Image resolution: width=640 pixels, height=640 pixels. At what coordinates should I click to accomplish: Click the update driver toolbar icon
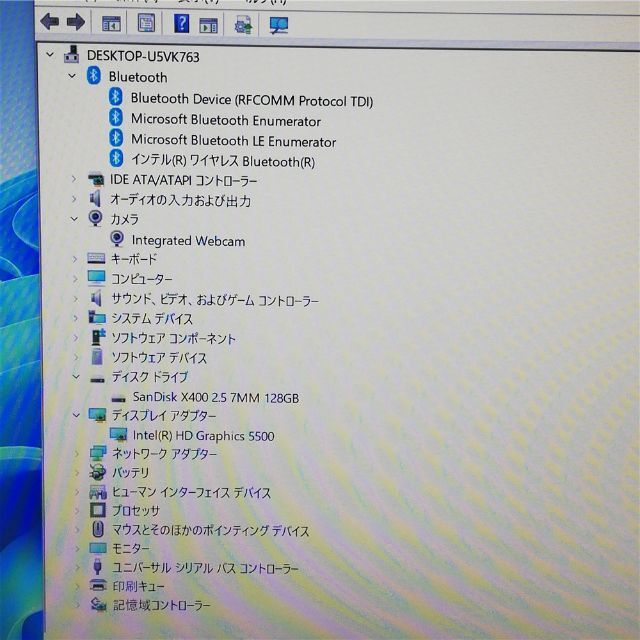pos(243,25)
